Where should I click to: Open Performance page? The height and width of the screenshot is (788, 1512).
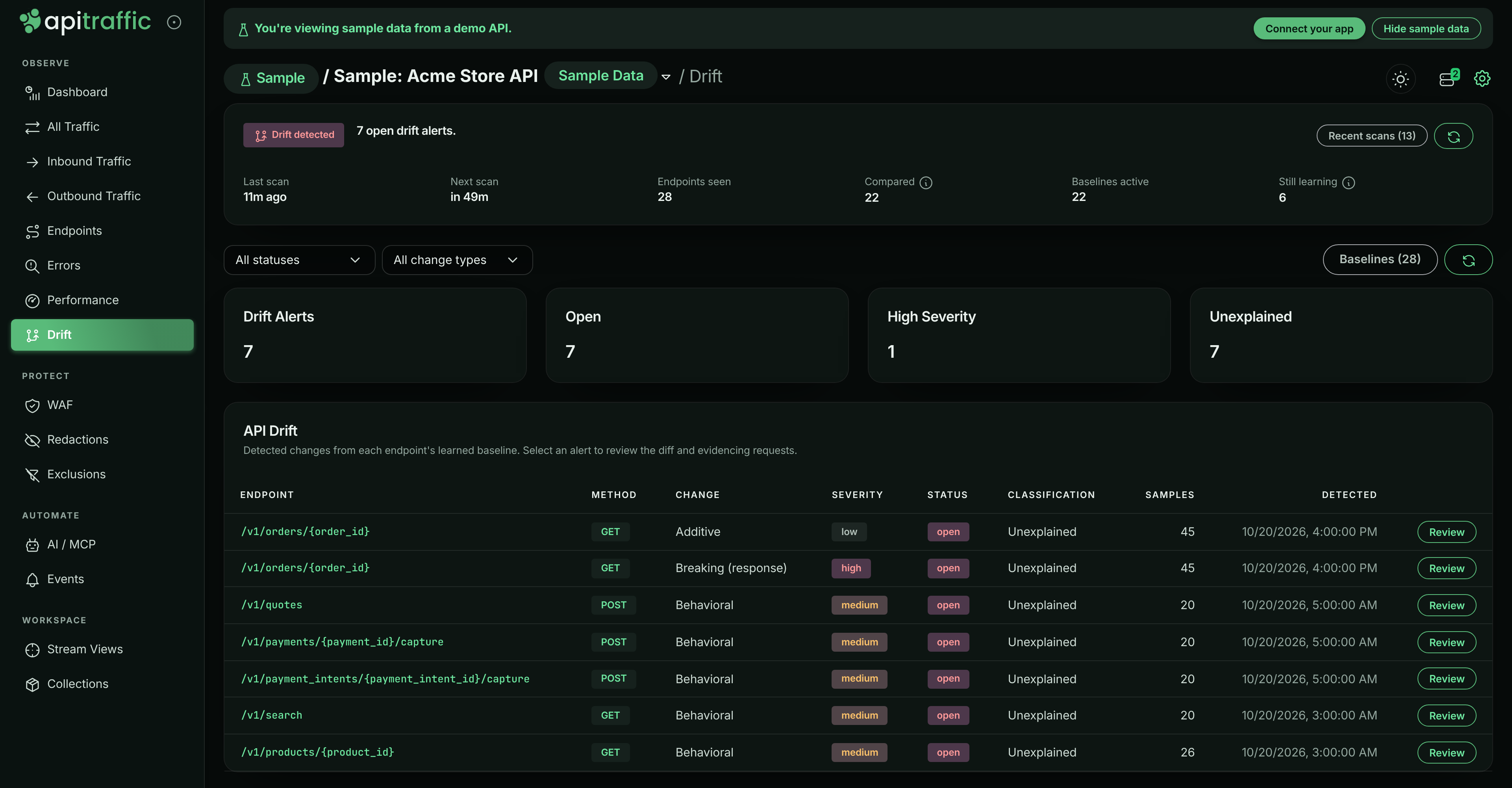102,300
